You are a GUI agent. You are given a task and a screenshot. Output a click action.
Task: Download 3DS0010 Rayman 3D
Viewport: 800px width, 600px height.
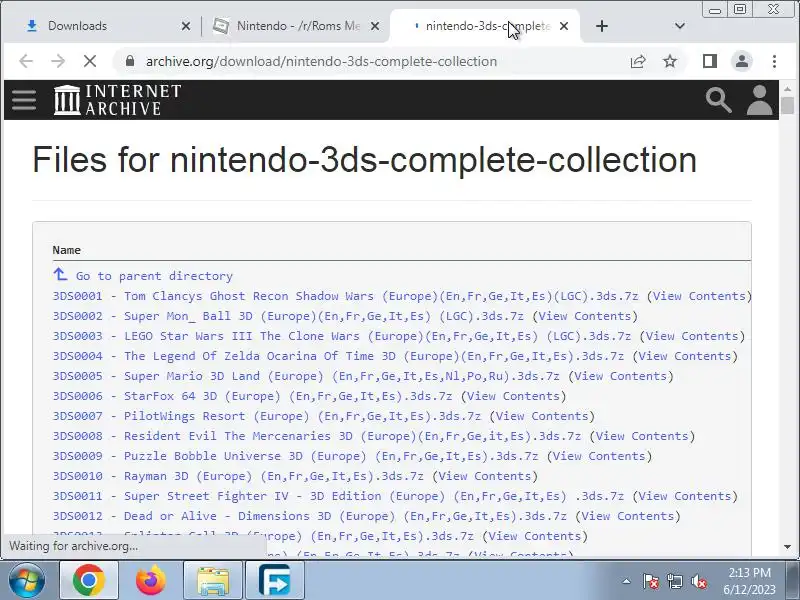tap(238, 476)
